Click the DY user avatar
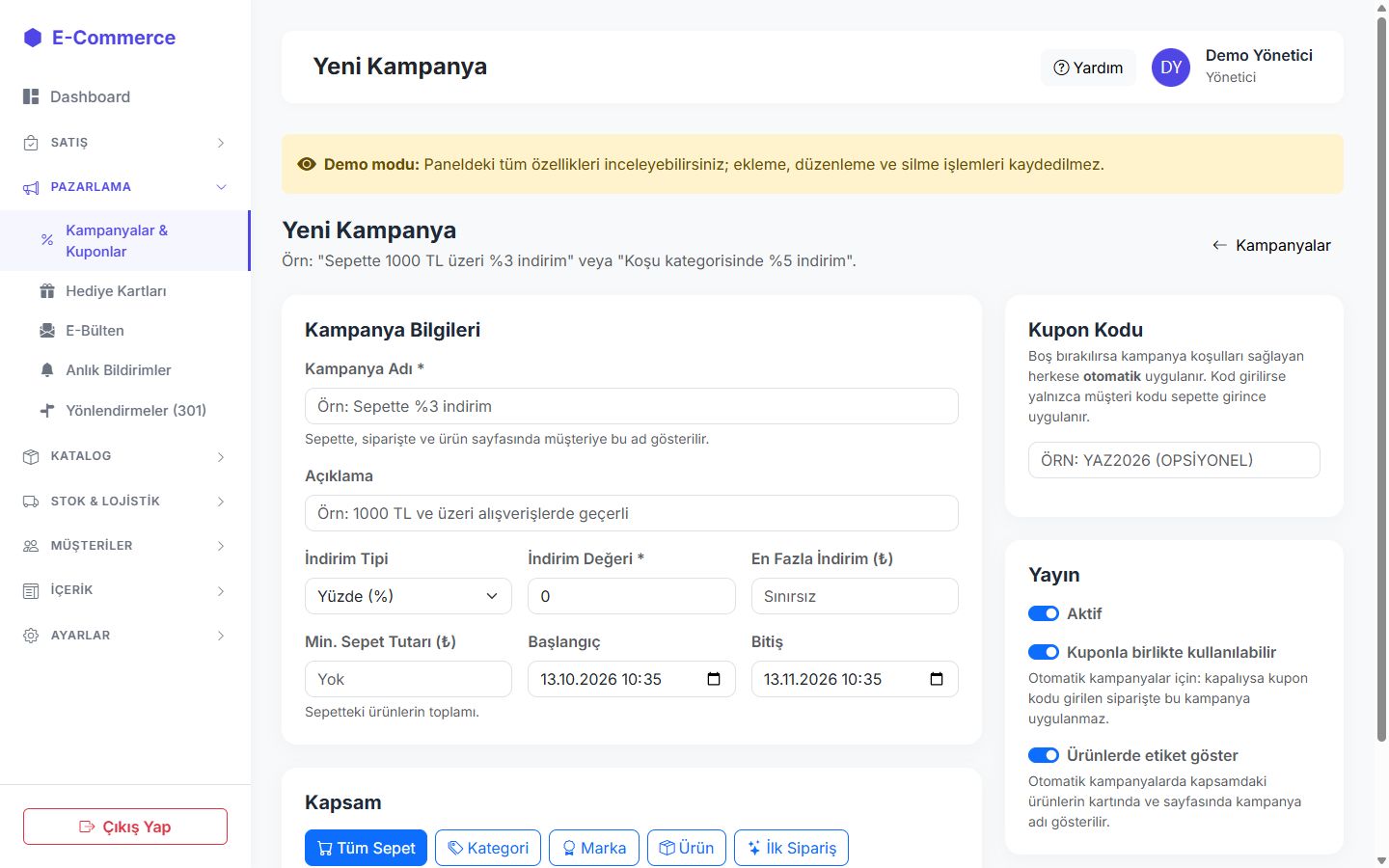 (x=1171, y=68)
